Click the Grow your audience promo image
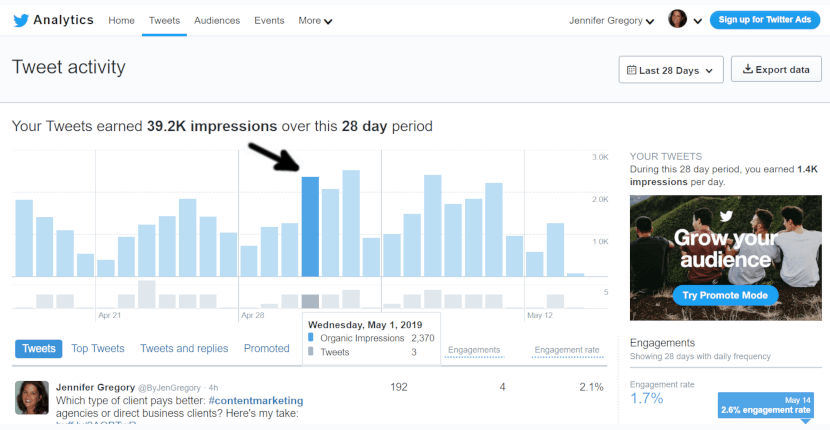This screenshot has height=430, width=830. point(725,258)
